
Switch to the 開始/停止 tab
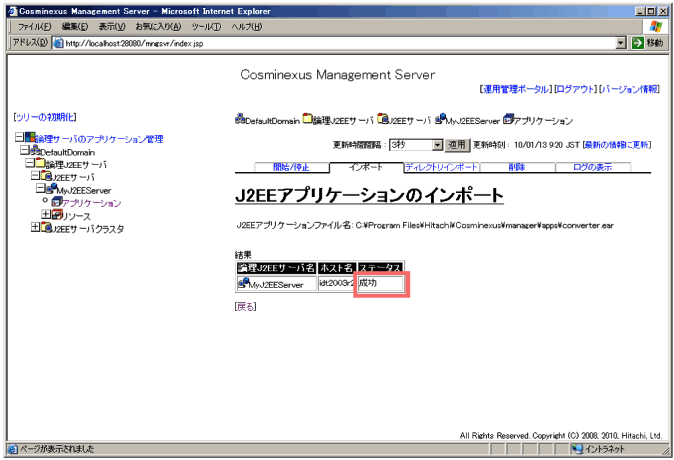(291, 167)
